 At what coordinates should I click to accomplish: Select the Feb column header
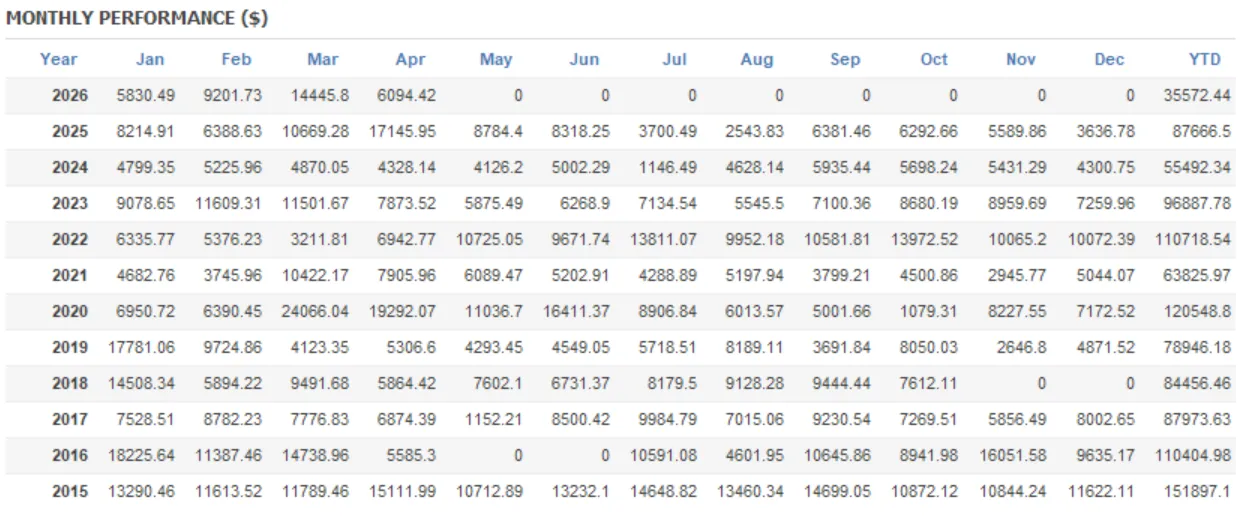tap(236, 59)
